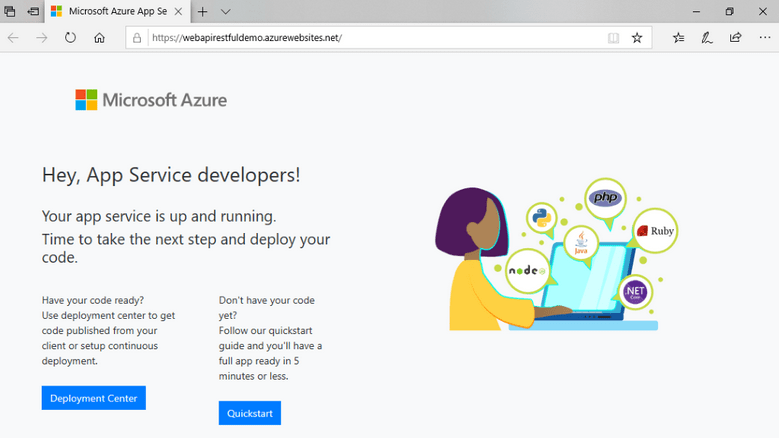
Task: Open a new tab with plus button
Action: [203, 11]
